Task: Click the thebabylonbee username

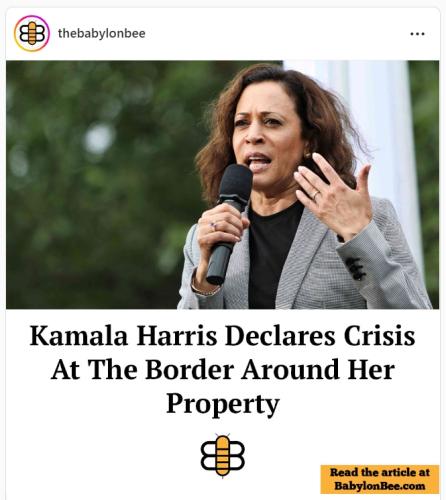Action: 101,33
